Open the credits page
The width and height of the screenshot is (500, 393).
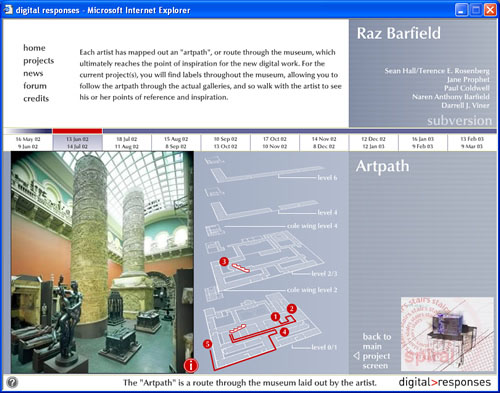tap(36, 99)
